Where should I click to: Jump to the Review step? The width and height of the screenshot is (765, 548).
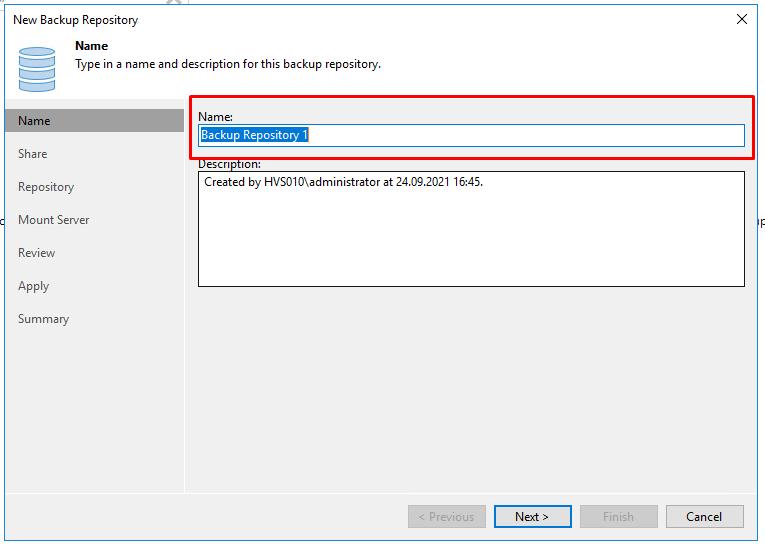[37, 253]
